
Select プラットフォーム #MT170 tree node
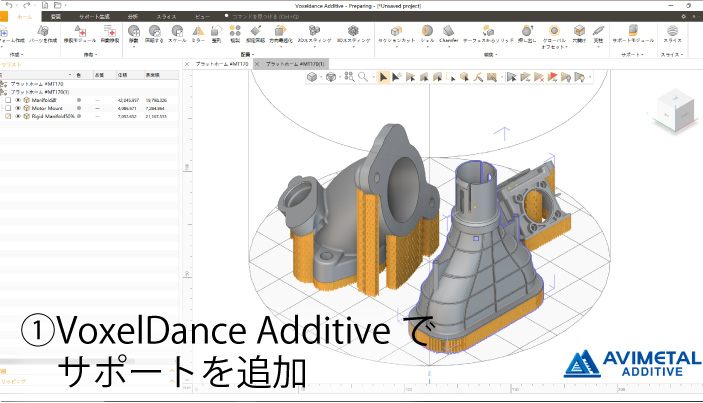37,84
